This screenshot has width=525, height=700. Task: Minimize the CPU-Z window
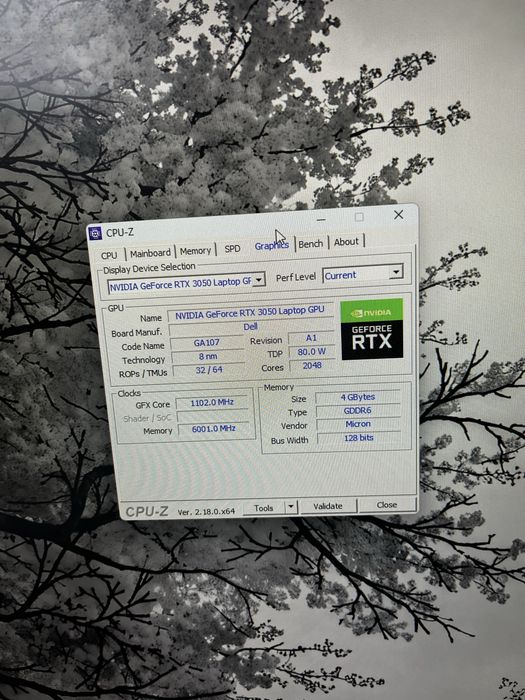pos(321,220)
